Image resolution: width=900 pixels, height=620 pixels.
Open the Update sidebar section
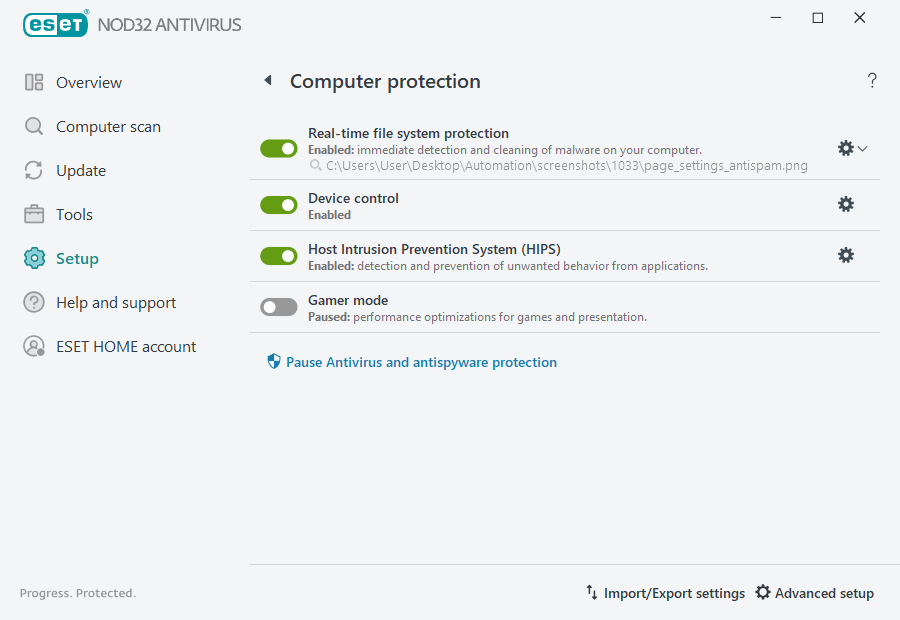click(x=80, y=171)
